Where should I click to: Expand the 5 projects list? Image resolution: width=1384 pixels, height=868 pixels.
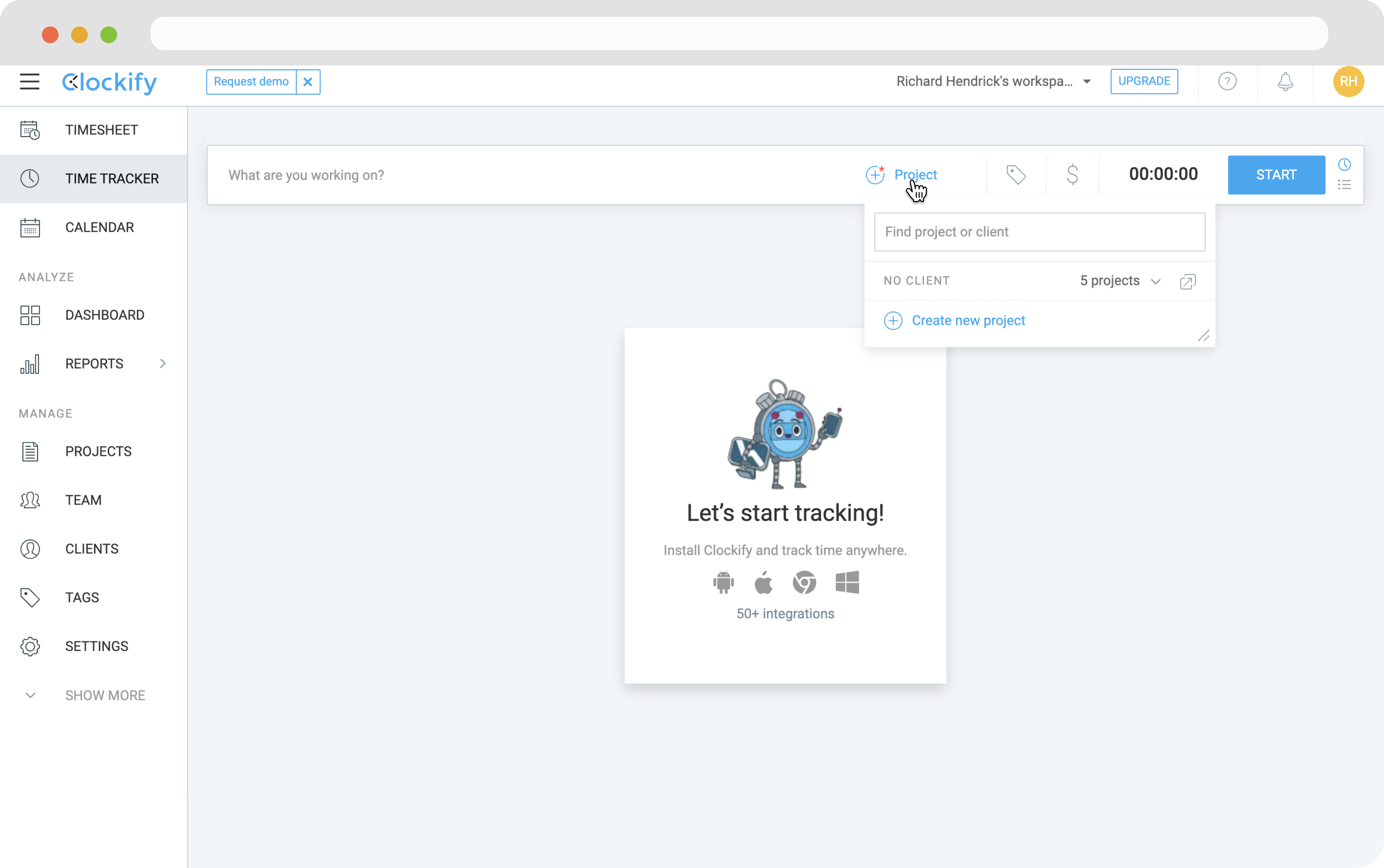(x=1121, y=281)
